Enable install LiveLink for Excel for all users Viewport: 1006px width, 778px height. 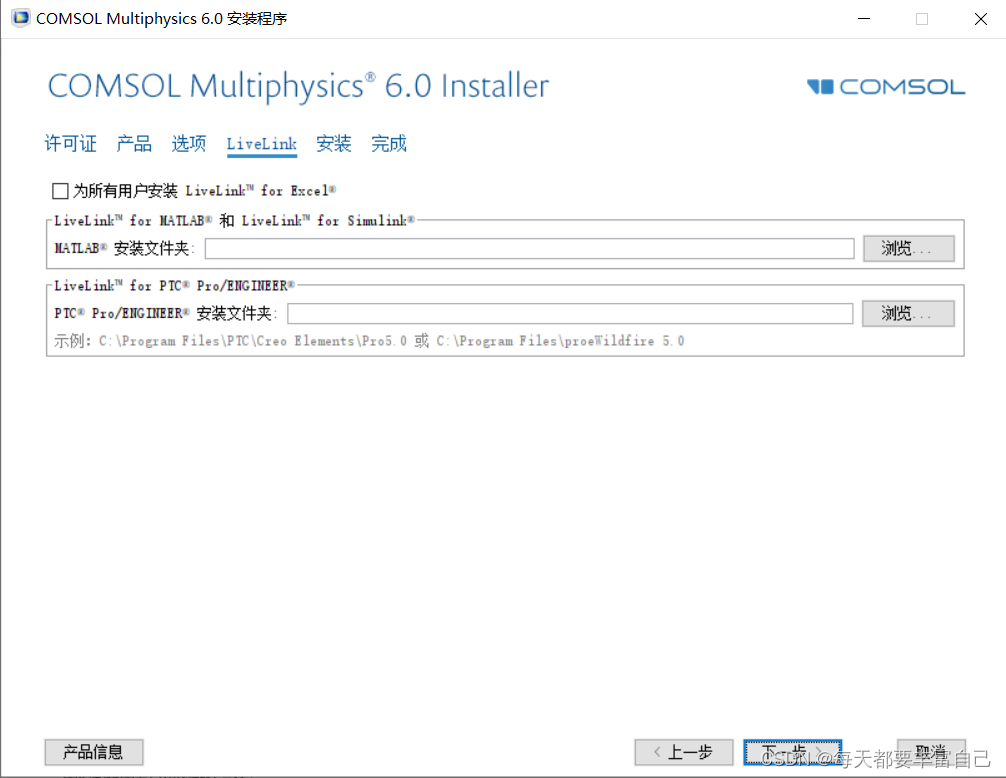[60, 191]
